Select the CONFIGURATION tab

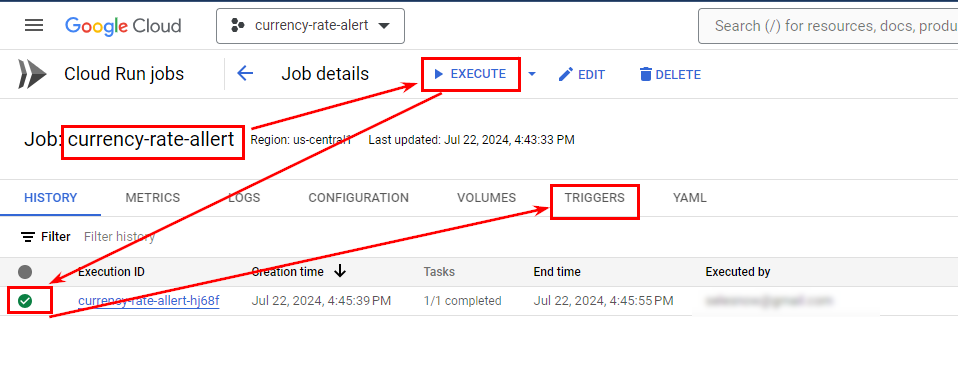tap(359, 198)
